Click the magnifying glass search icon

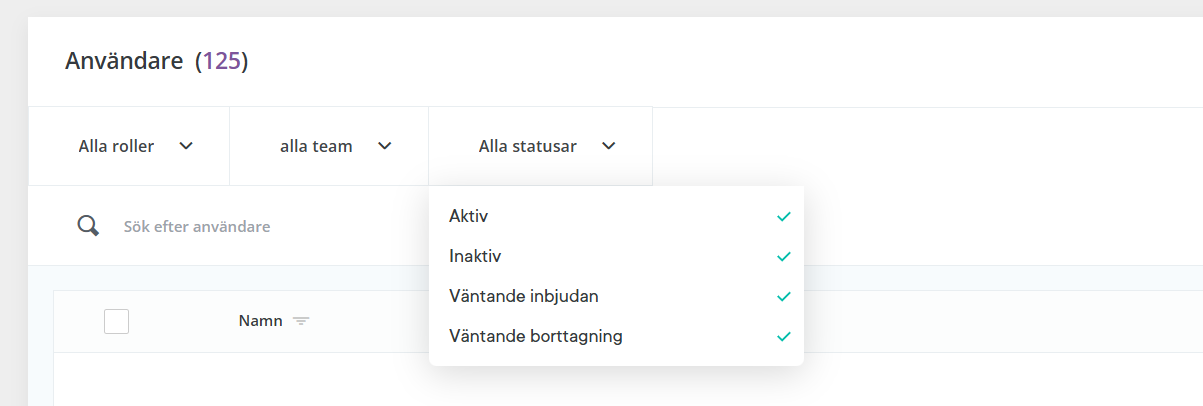[88, 226]
